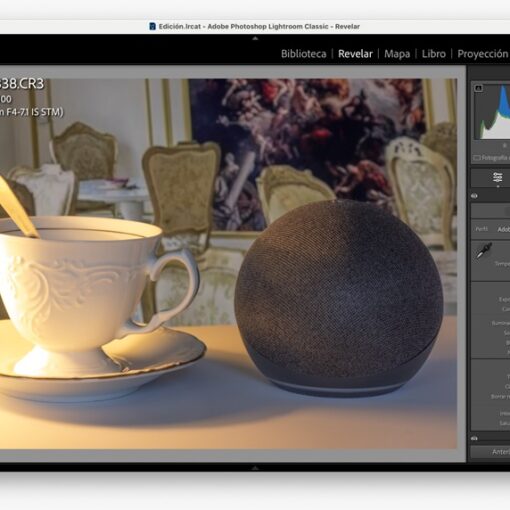510x510 pixels.
Task: Open the Proyección module
Action: (x=482, y=54)
